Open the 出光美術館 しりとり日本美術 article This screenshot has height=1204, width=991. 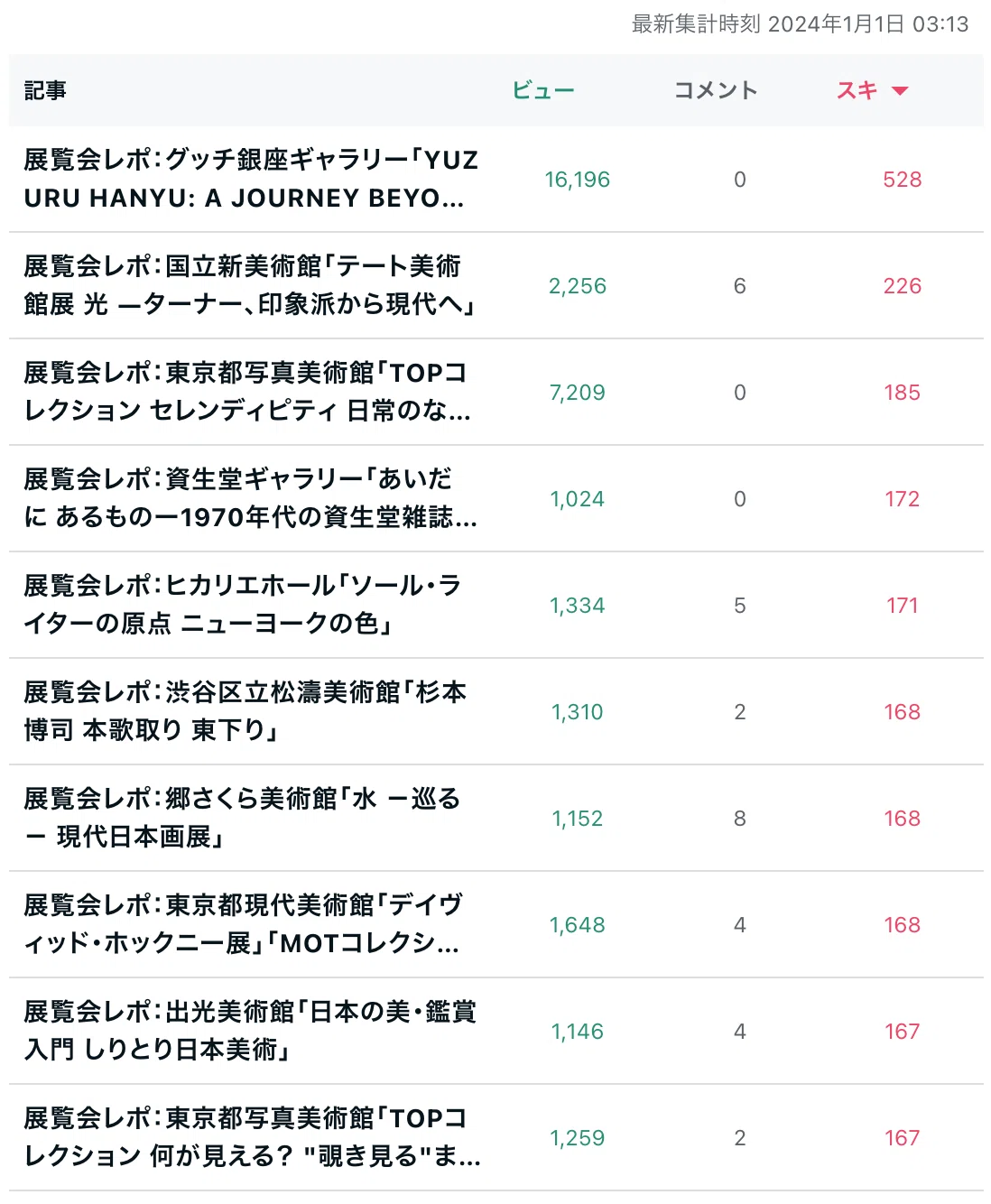click(x=250, y=1031)
